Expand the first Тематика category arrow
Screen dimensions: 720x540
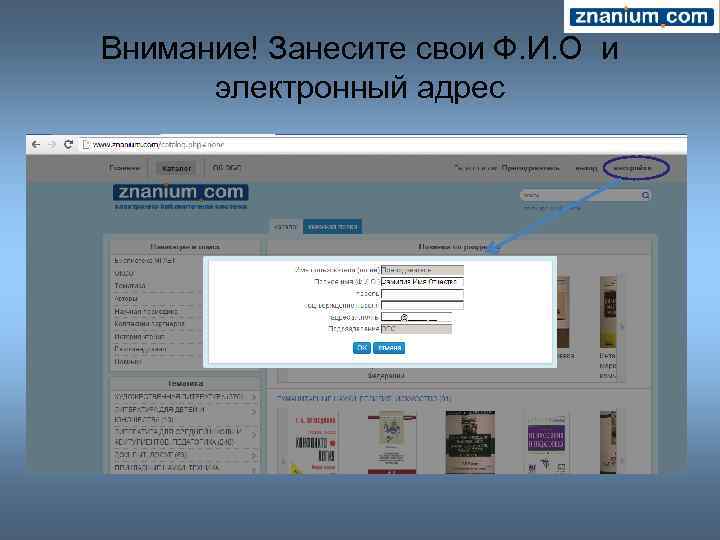click(253, 397)
